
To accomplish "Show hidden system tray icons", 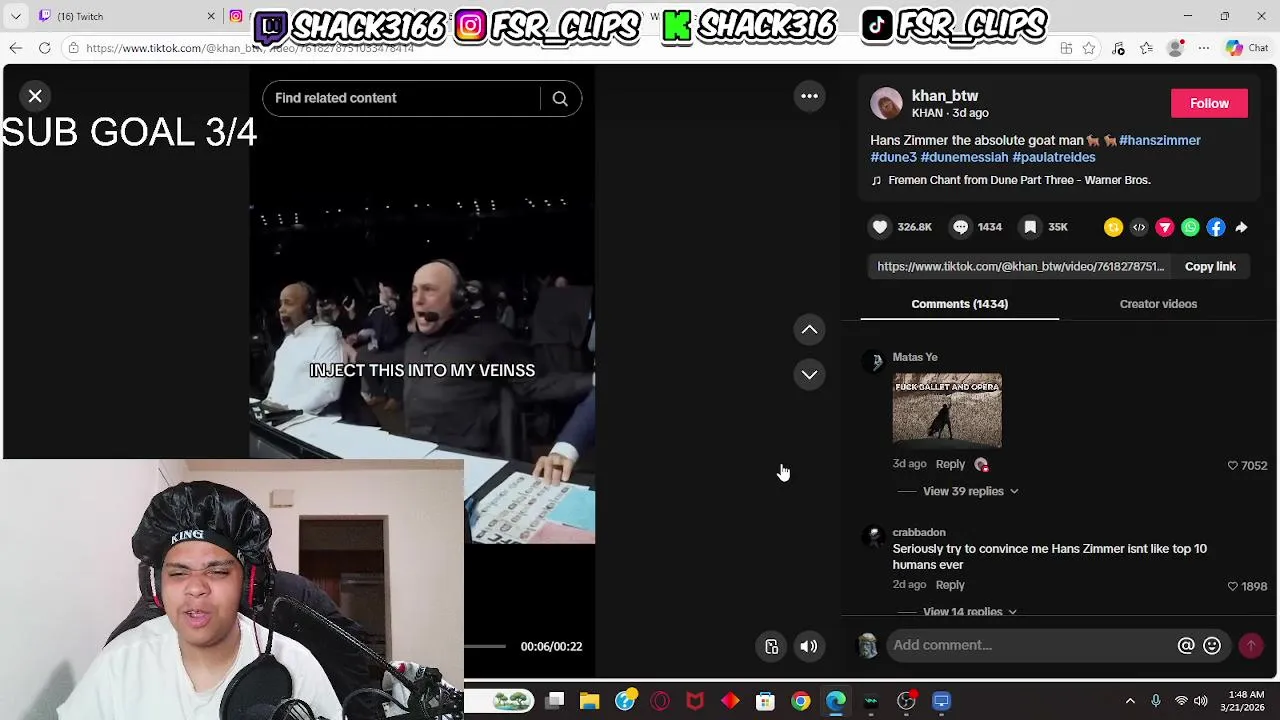I will coord(1130,701).
